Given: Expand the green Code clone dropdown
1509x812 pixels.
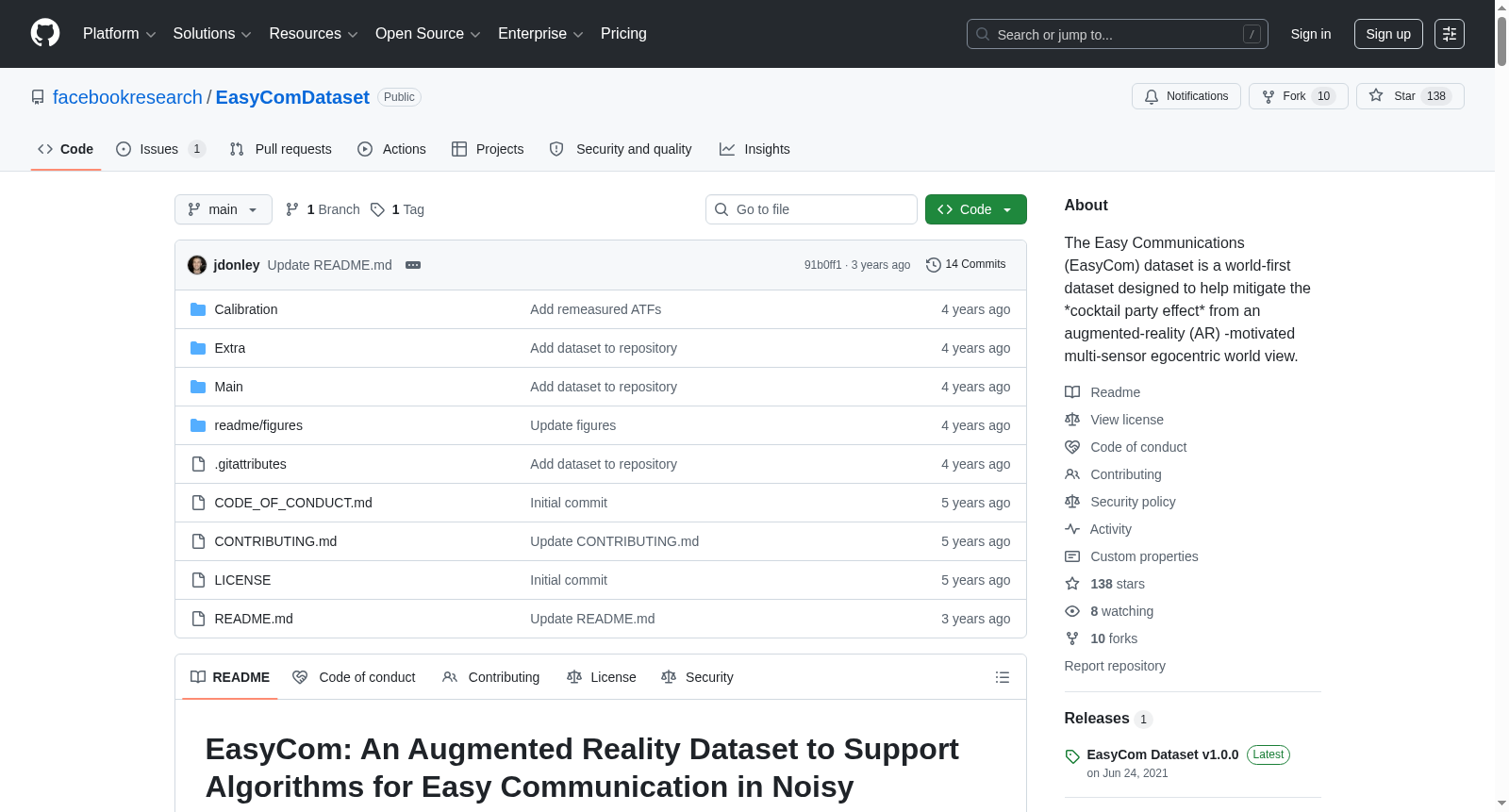Looking at the screenshot, I should point(976,209).
